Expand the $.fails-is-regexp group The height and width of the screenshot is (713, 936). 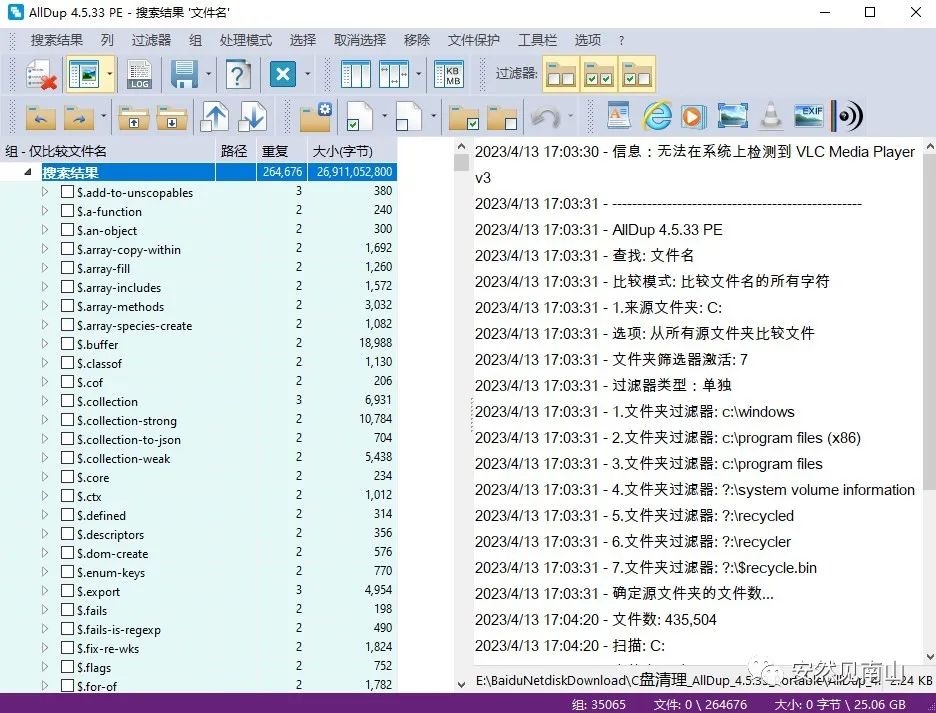pos(45,628)
